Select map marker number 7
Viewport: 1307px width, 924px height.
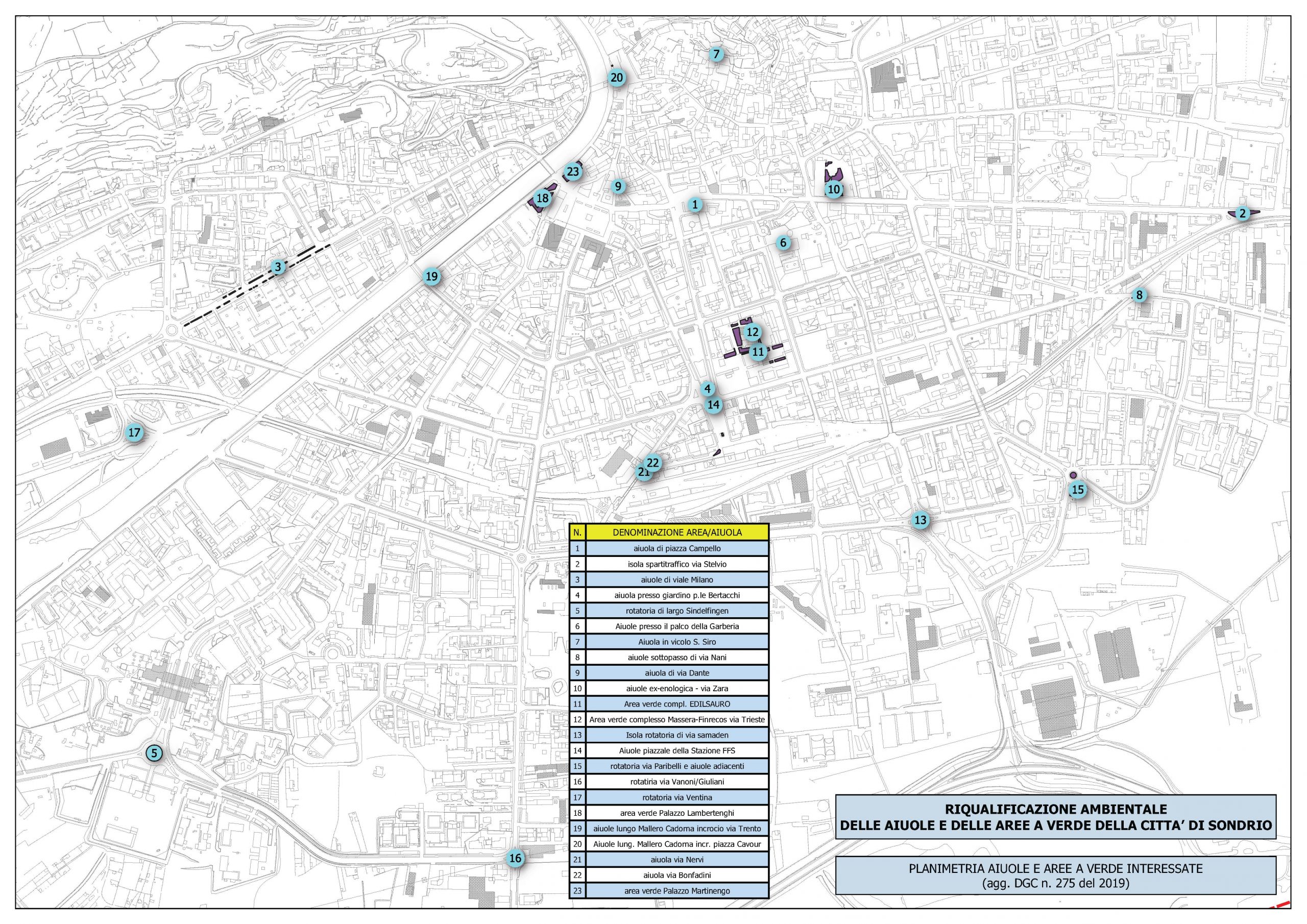click(x=716, y=55)
